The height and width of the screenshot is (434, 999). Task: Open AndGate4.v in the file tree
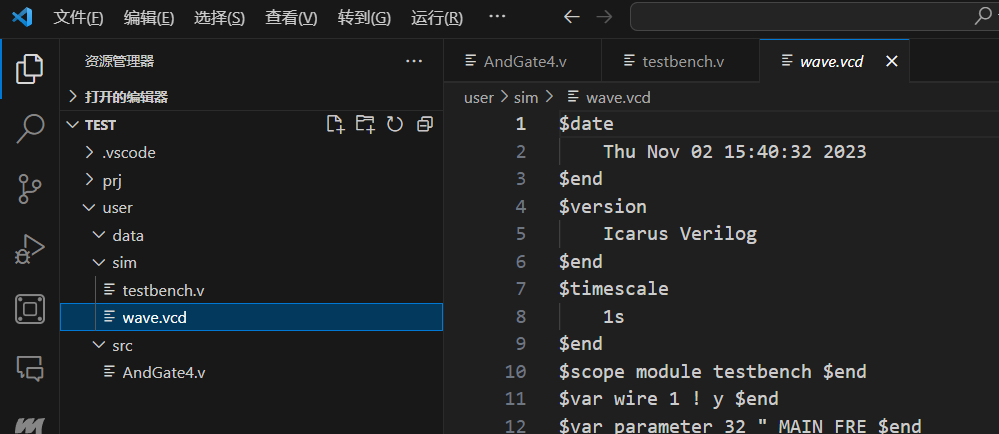pyautogui.click(x=163, y=372)
